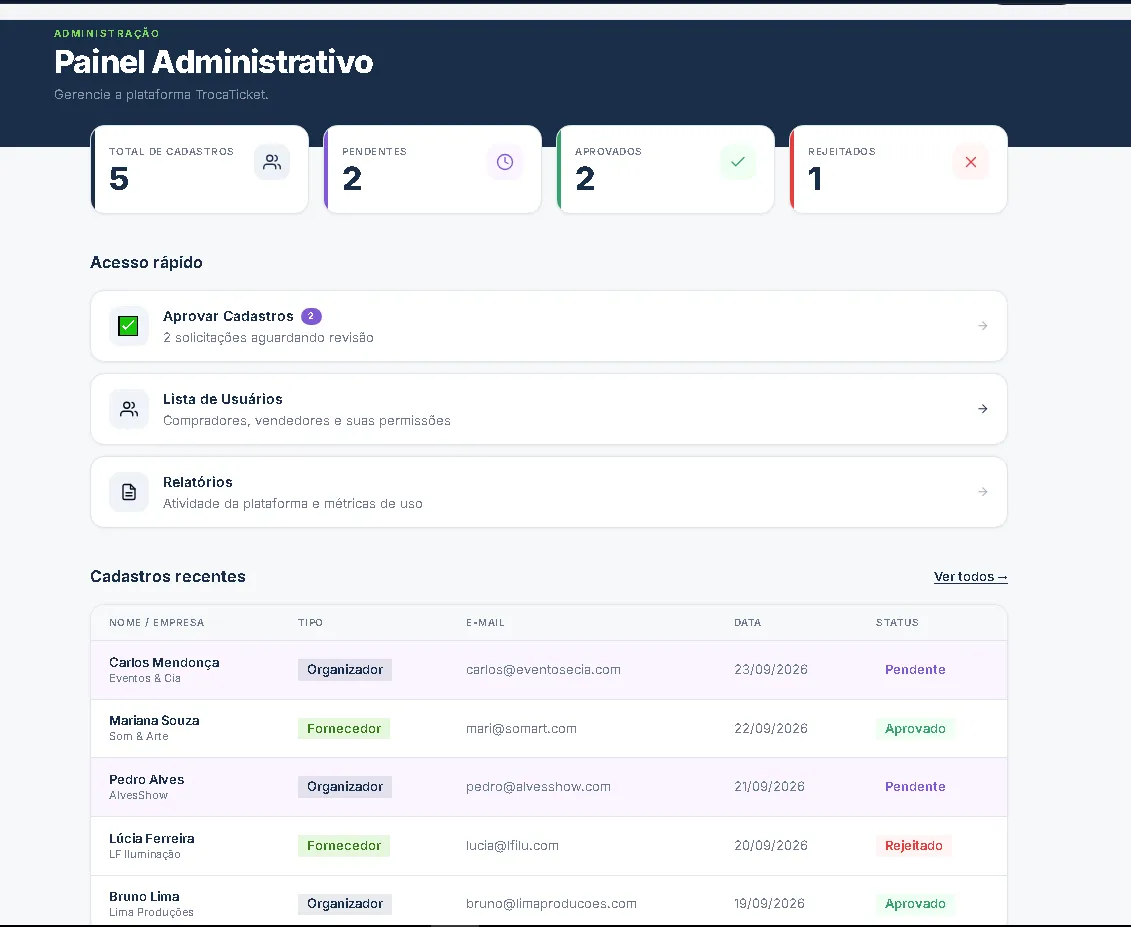1131x927 pixels.
Task: Click the email carlos@eventosecia.com
Action: 543,669
